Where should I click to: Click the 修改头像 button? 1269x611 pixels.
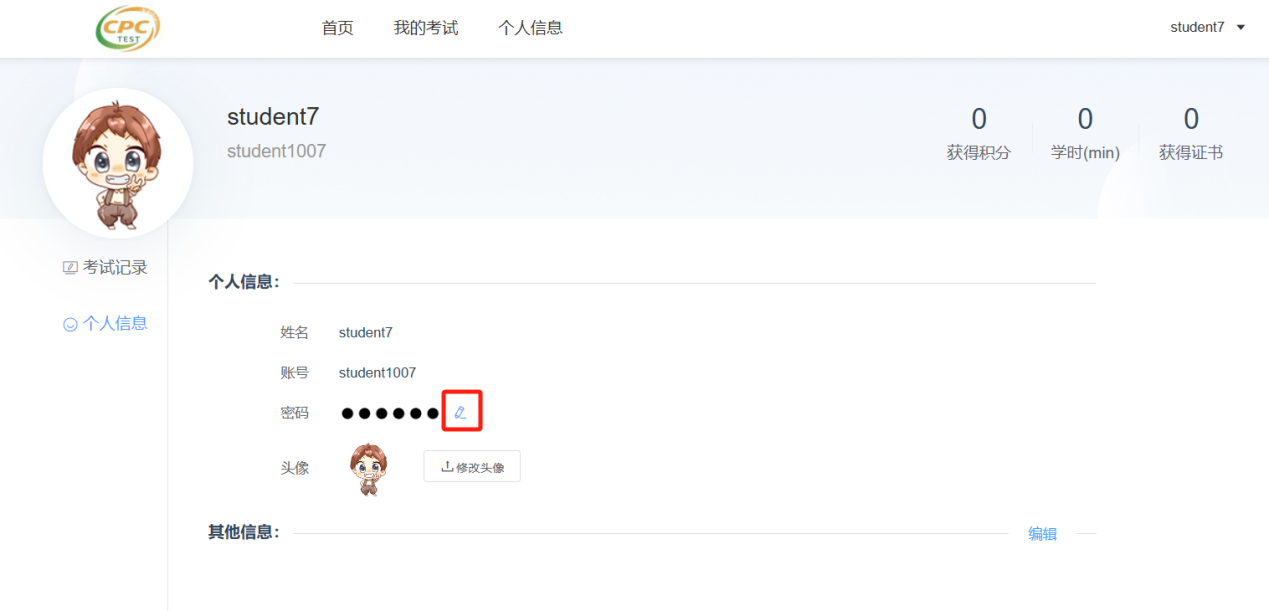[x=472, y=467]
